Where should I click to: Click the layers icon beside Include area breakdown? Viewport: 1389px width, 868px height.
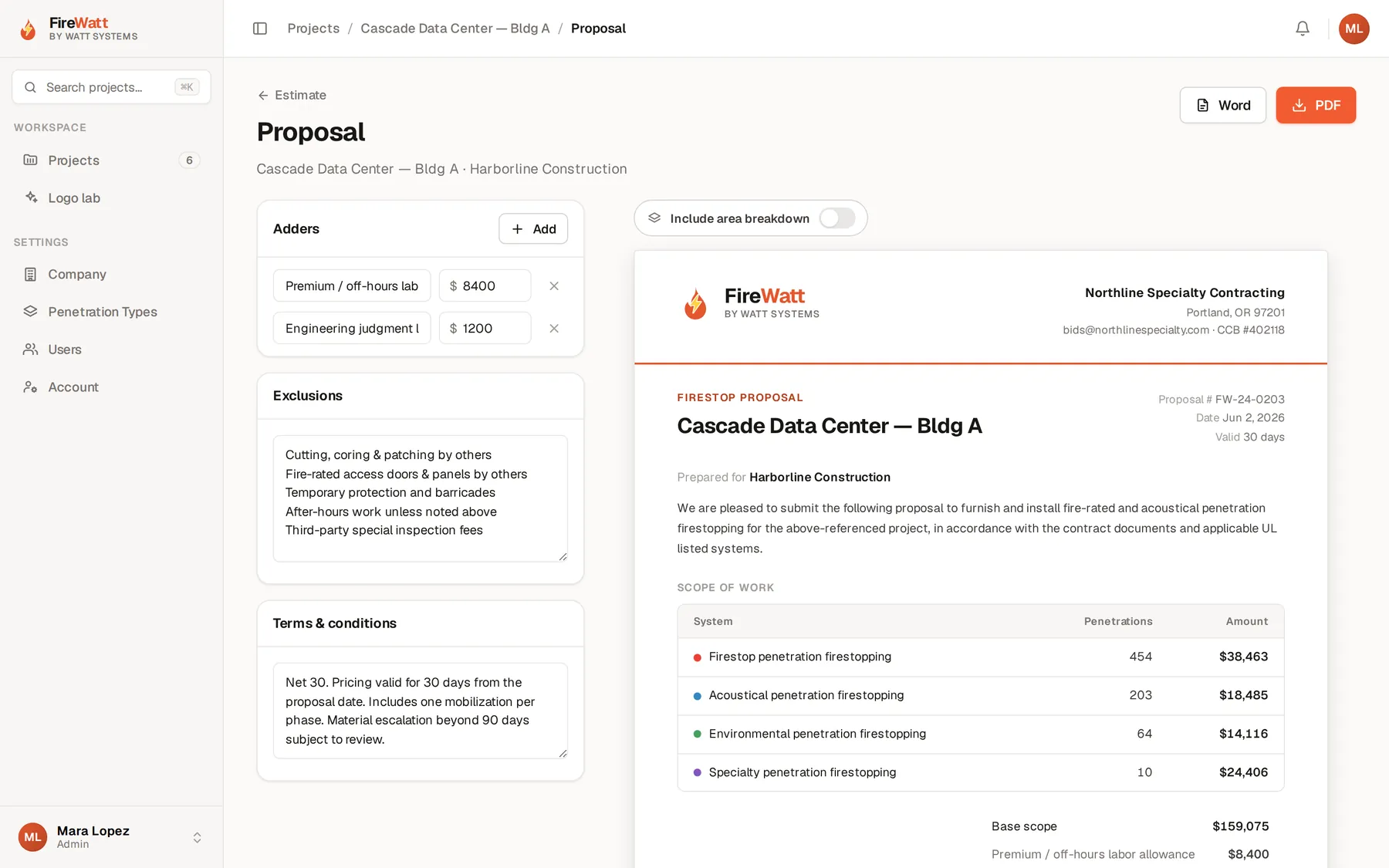tap(654, 218)
